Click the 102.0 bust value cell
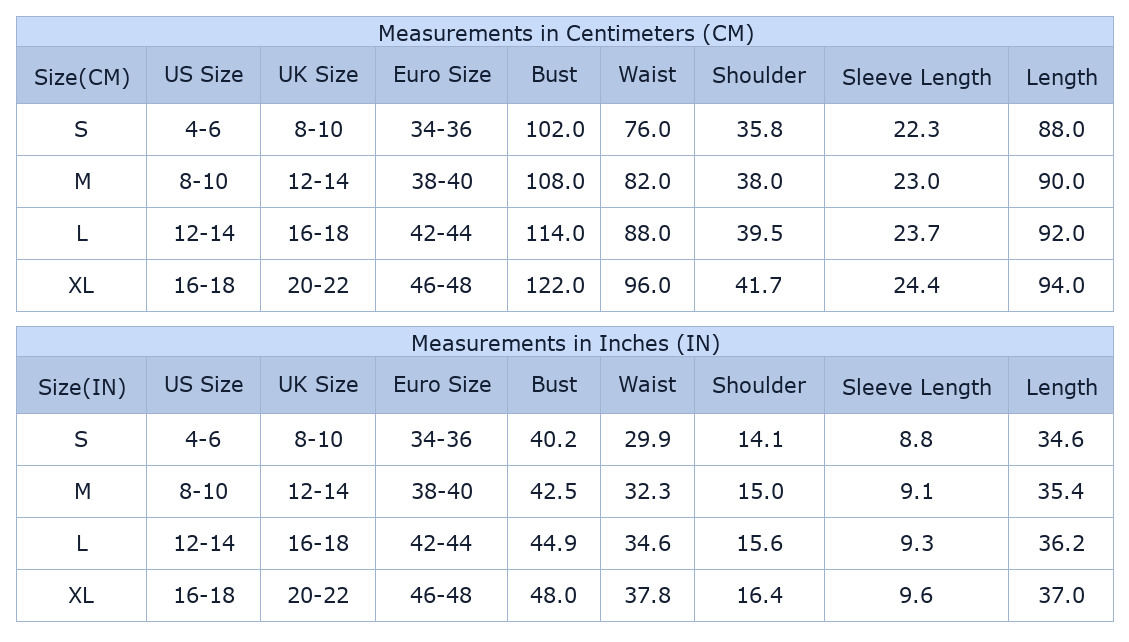The height and width of the screenshot is (642, 1129). pos(555,130)
